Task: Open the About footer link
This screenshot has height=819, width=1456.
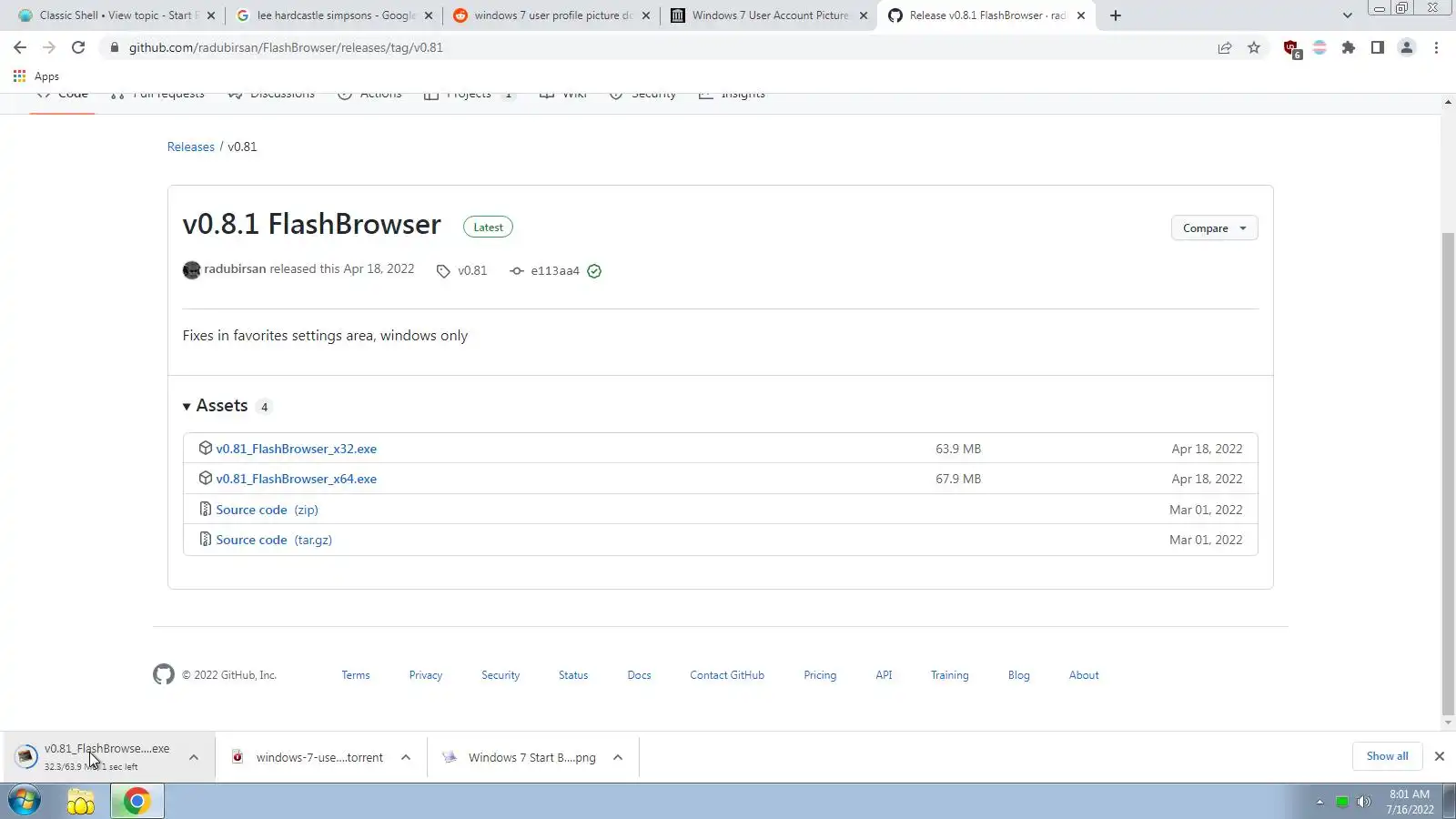Action: click(x=1084, y=675)
